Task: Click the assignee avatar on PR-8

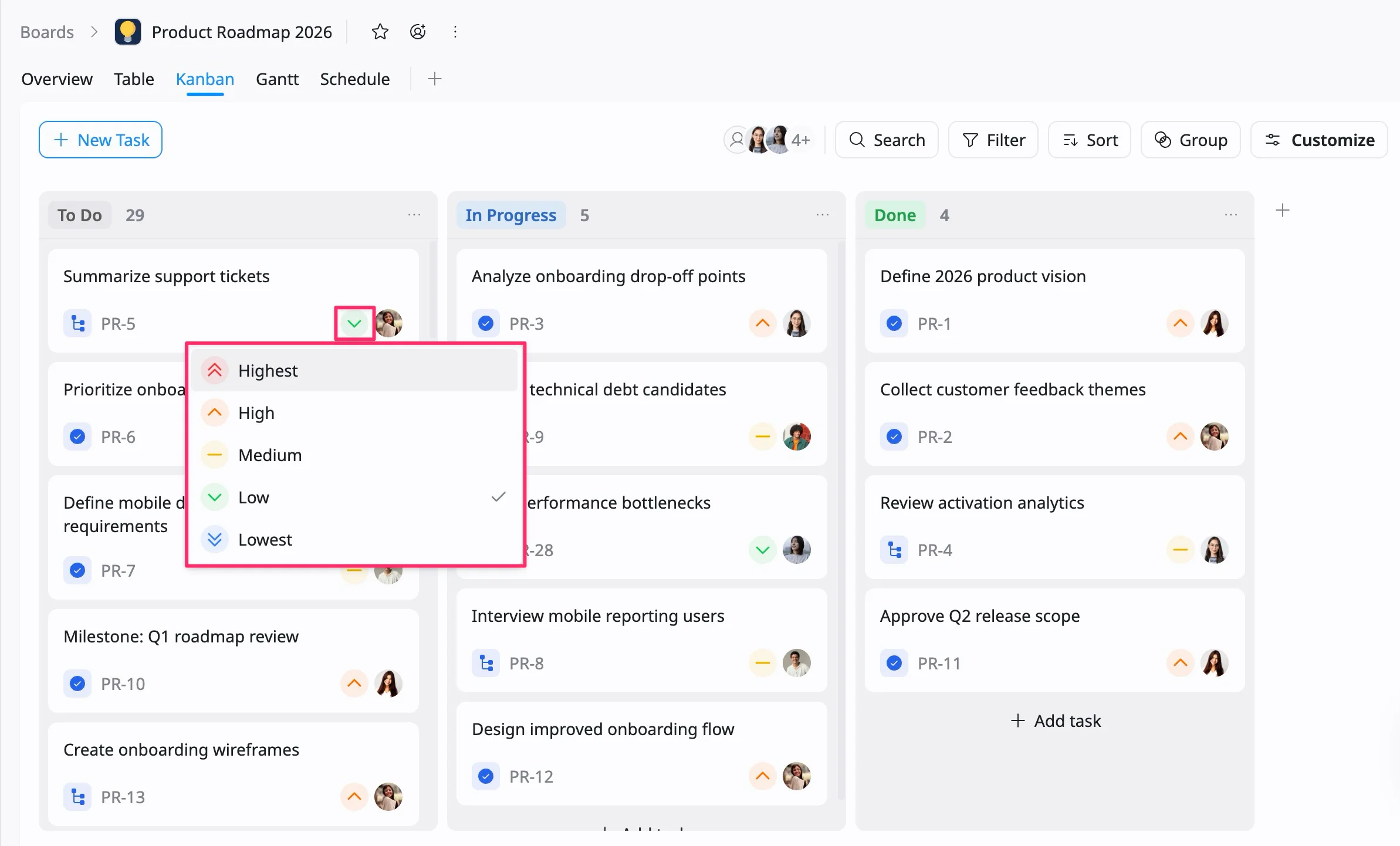Action: coord(797,663)
